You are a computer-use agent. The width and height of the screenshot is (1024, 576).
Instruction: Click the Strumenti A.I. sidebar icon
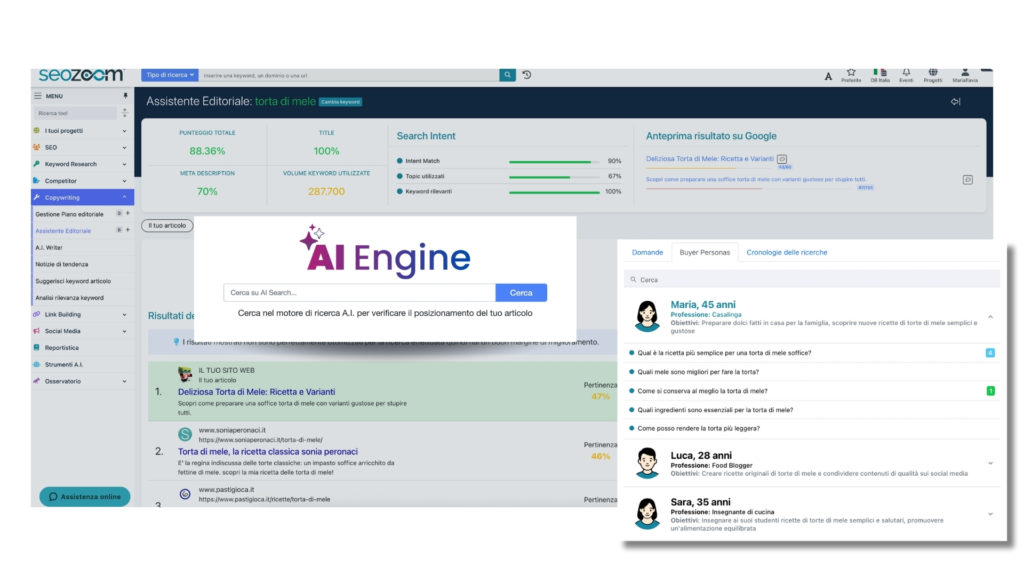coord(37,364)
